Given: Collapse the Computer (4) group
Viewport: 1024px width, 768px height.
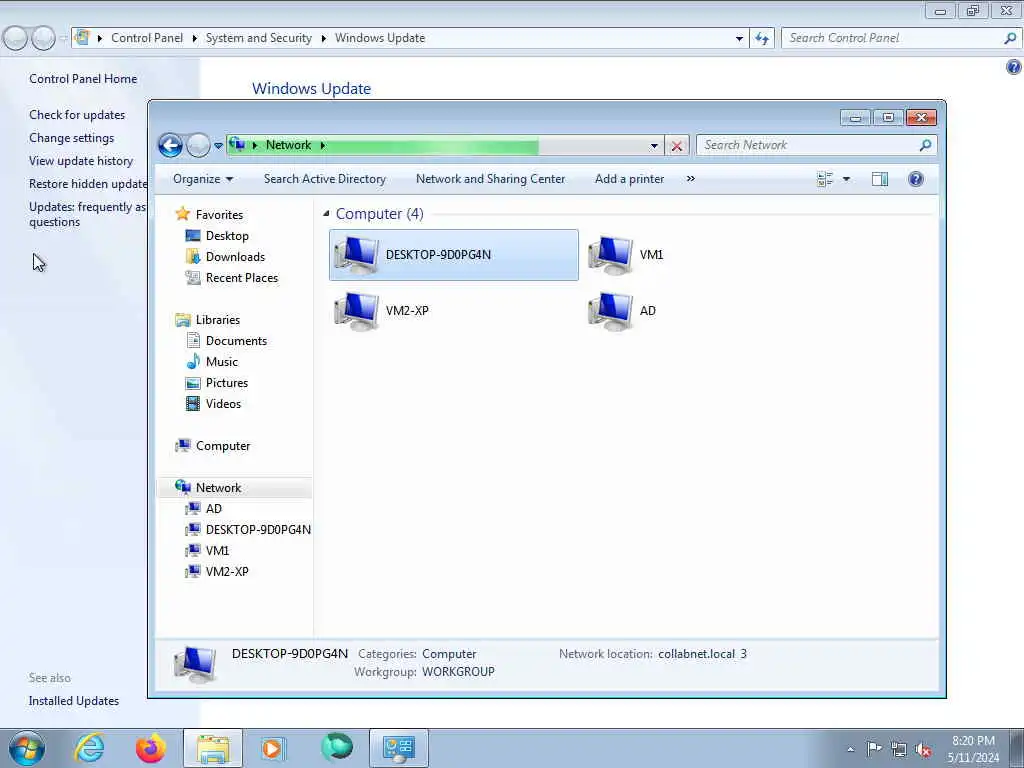Looking at the screenshot, I should pos(326,214).
